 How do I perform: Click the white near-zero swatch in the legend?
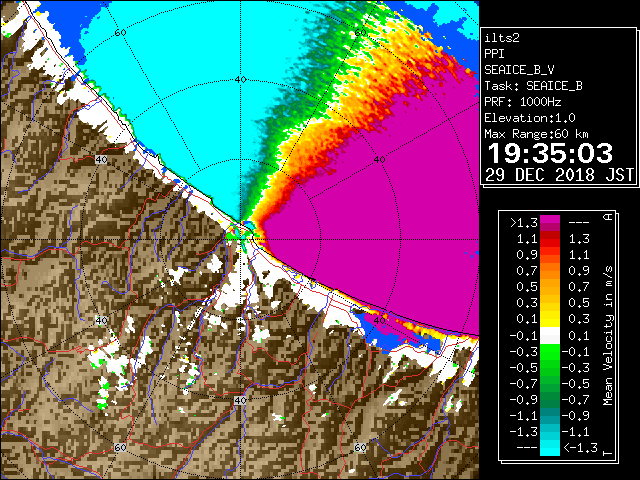point(550,336)
